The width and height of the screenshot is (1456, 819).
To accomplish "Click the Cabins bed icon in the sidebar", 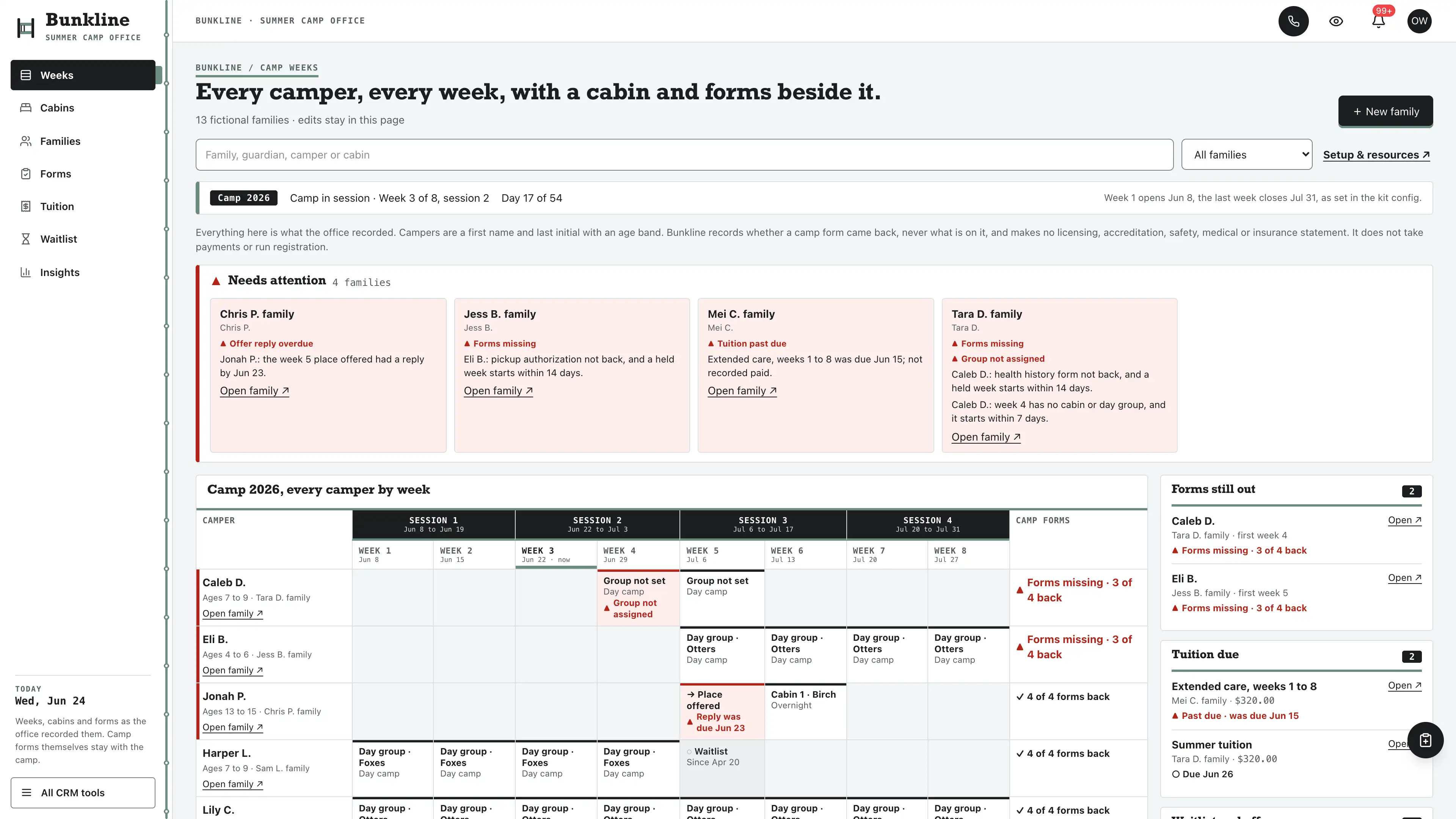I will (x=26, y=108).
